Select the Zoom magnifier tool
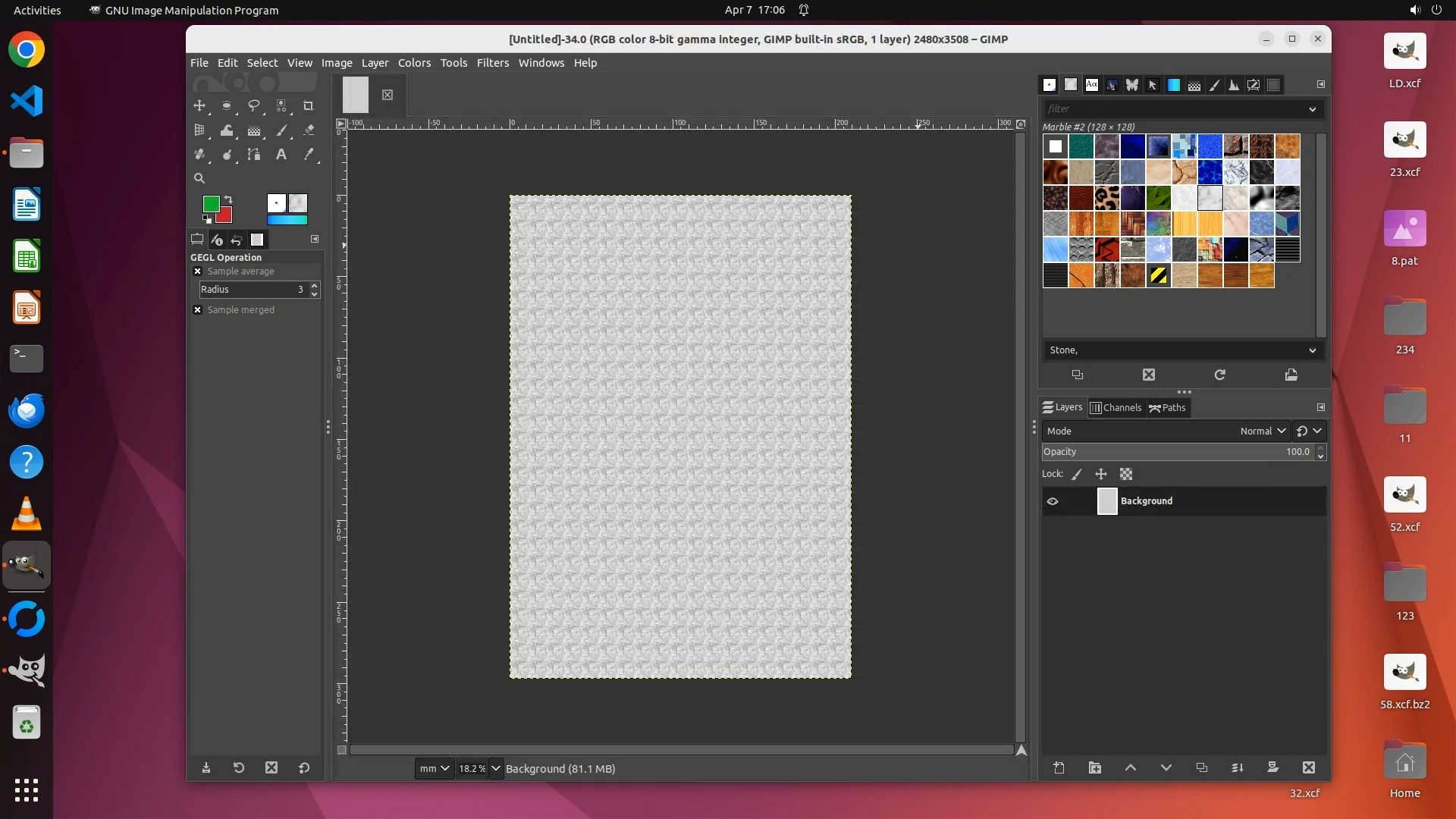1456x819 pixels. tap(199, 179)
